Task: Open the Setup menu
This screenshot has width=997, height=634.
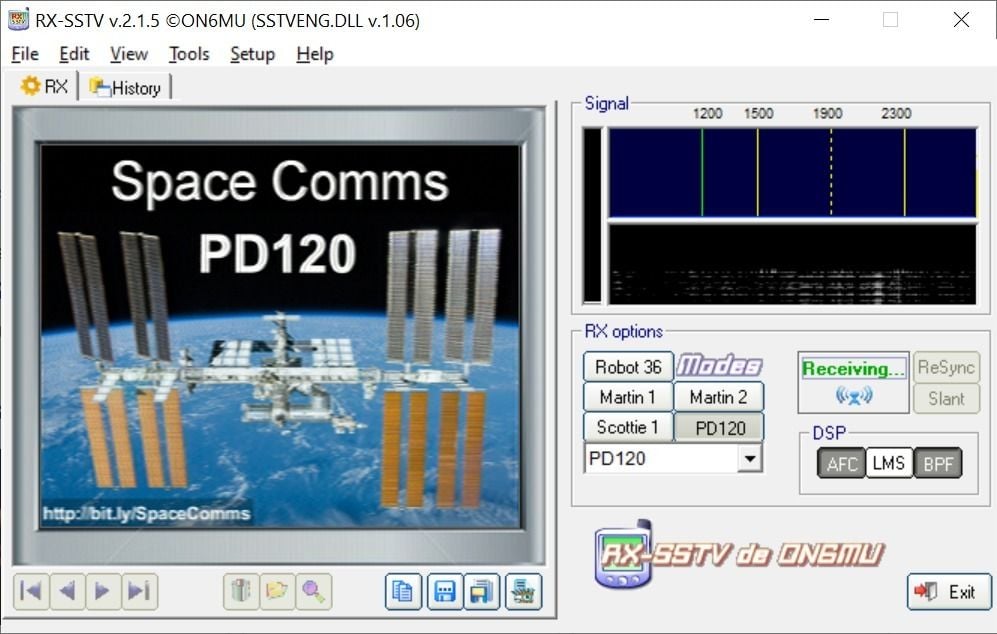Action: click(252, 54)
